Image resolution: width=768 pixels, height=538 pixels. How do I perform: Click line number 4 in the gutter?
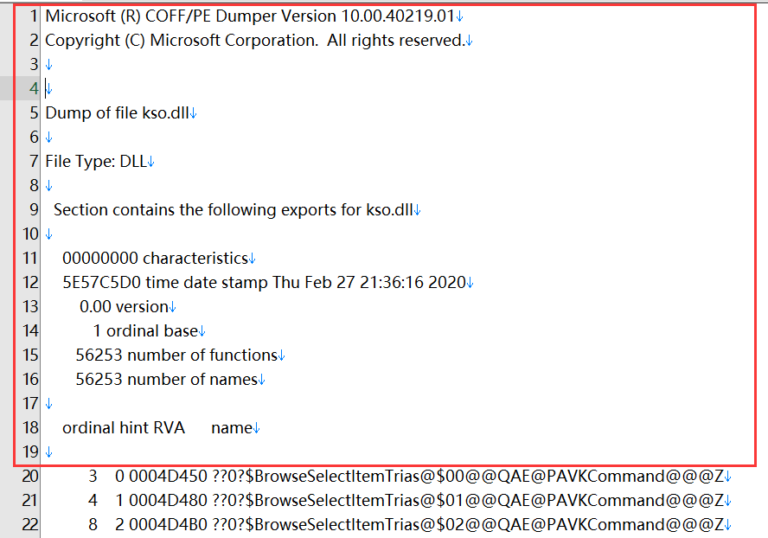pyautogui.click(x=33, y=89)
